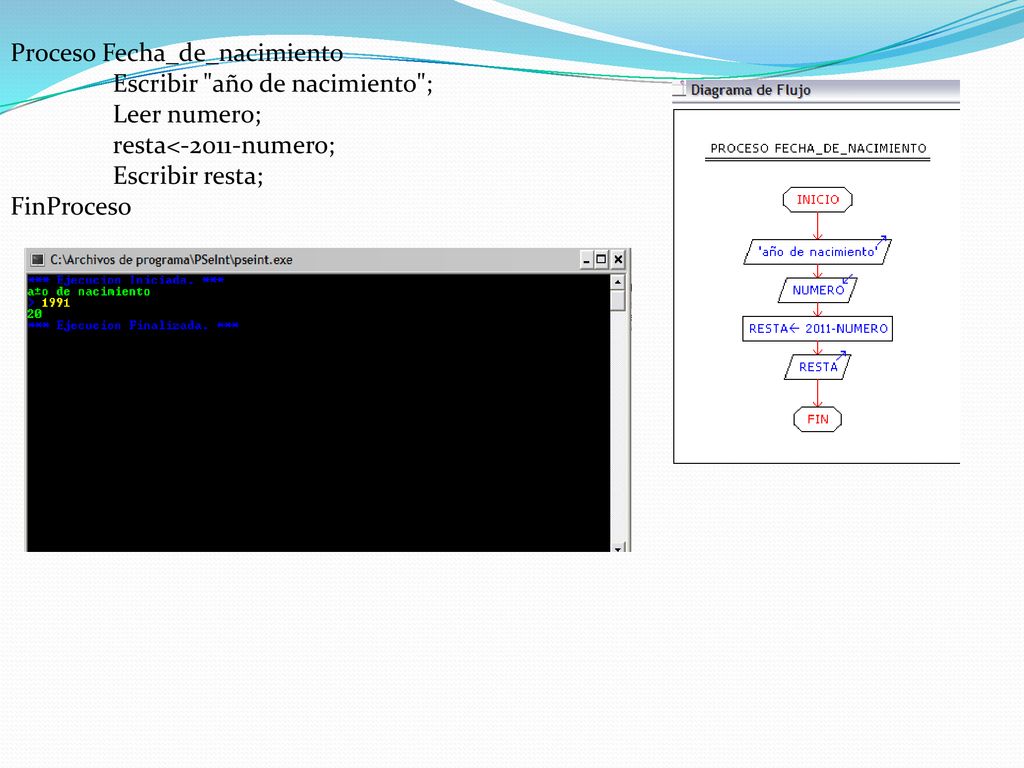This screenshot has width=1024, height=768.
Task: Minimize the pseint.exe console window
Action: 586,260
